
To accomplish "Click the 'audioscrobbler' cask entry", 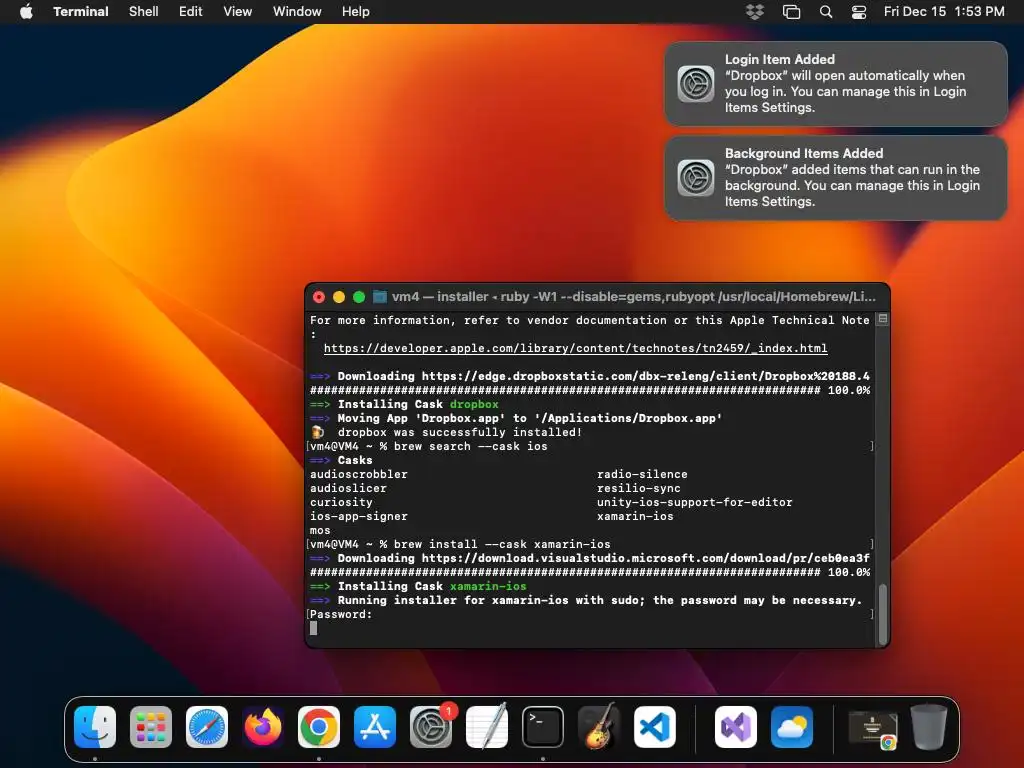I will [x=359, y=474].
